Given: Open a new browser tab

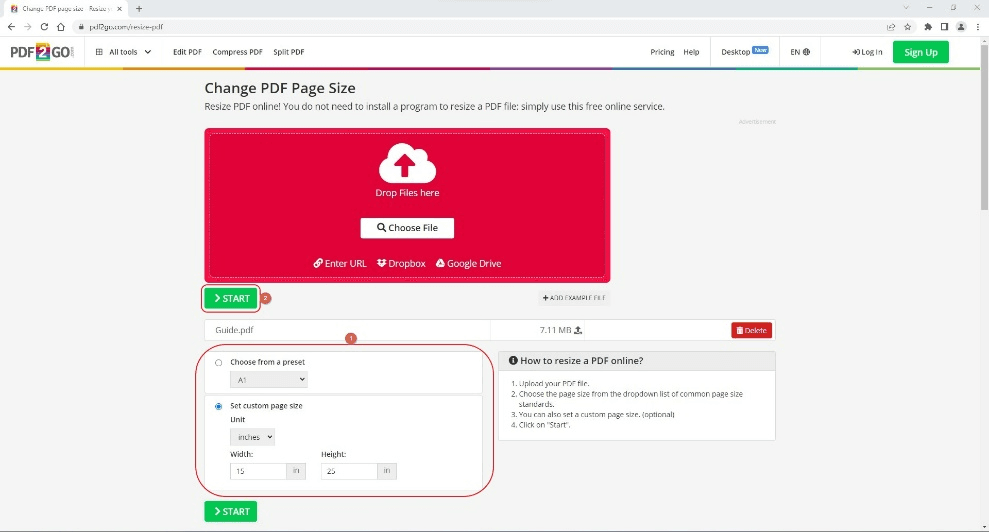Looking at the screenshot, I should (139, 9).
